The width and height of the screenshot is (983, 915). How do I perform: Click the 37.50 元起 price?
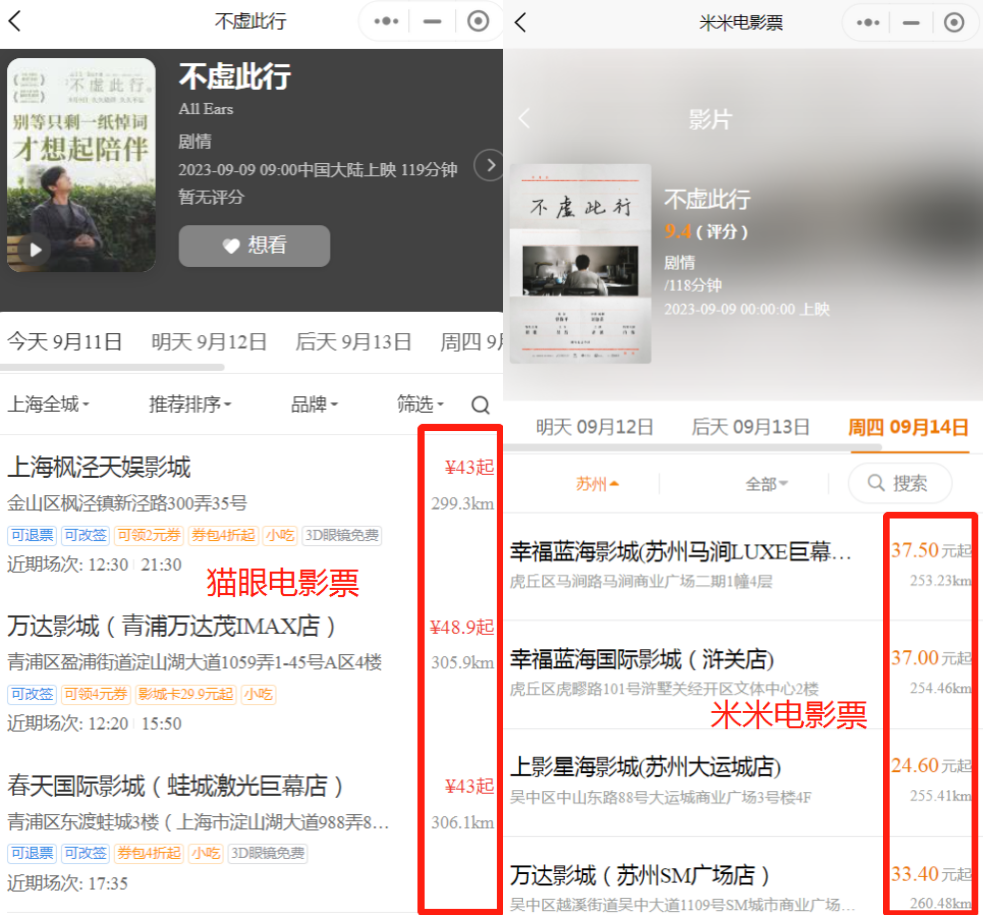tap(932, 550)
